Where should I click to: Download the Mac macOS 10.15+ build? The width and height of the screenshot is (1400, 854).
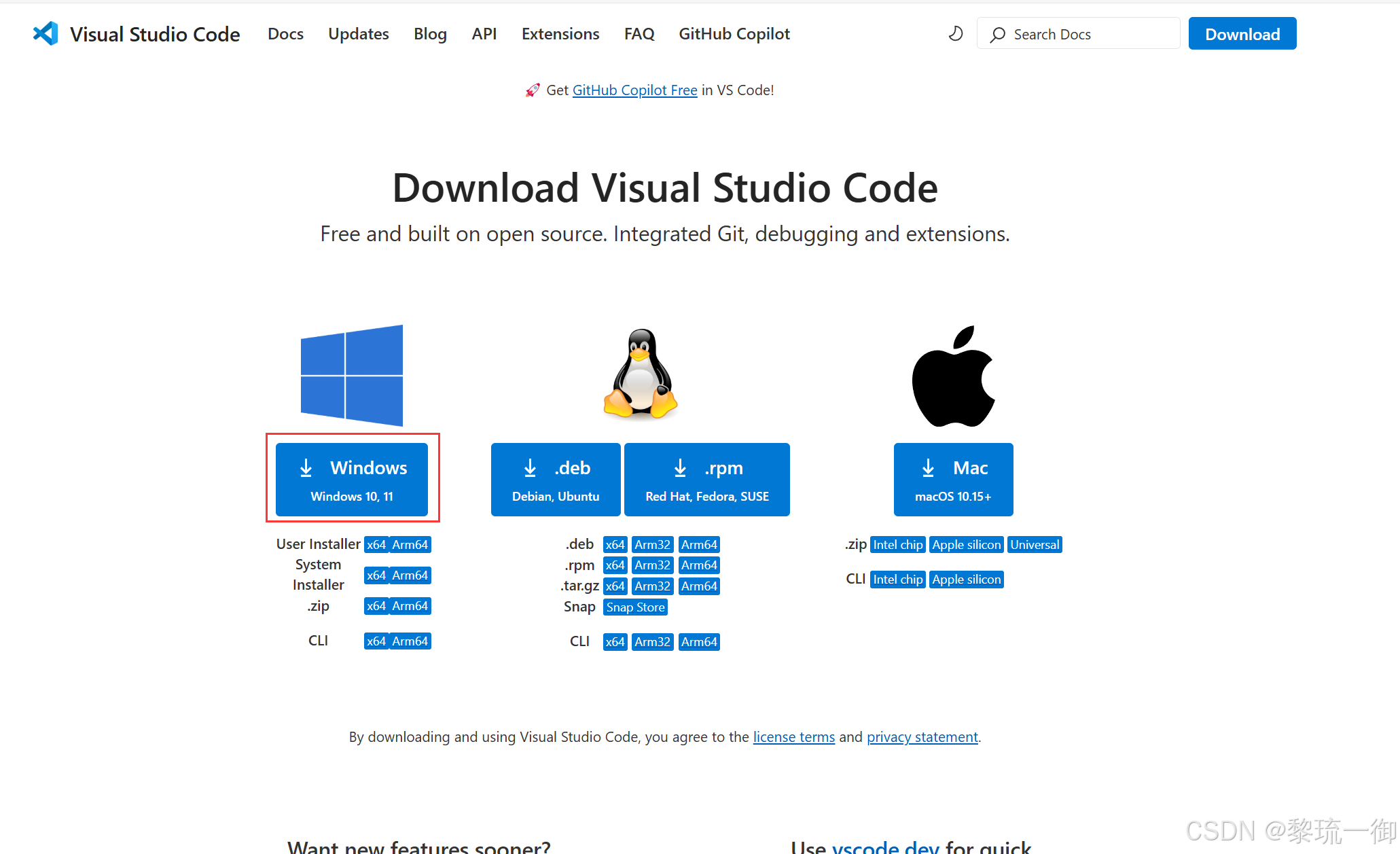[953, 480]
